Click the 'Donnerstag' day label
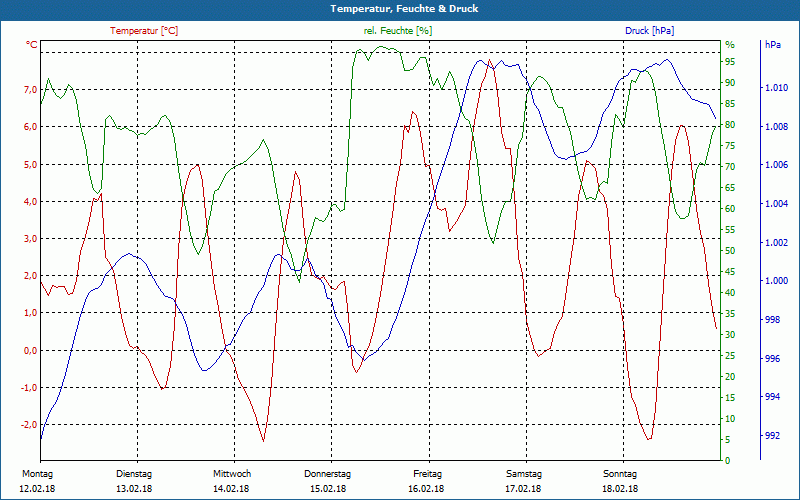The width and height of the screenshot is (800, 500). 328,473
